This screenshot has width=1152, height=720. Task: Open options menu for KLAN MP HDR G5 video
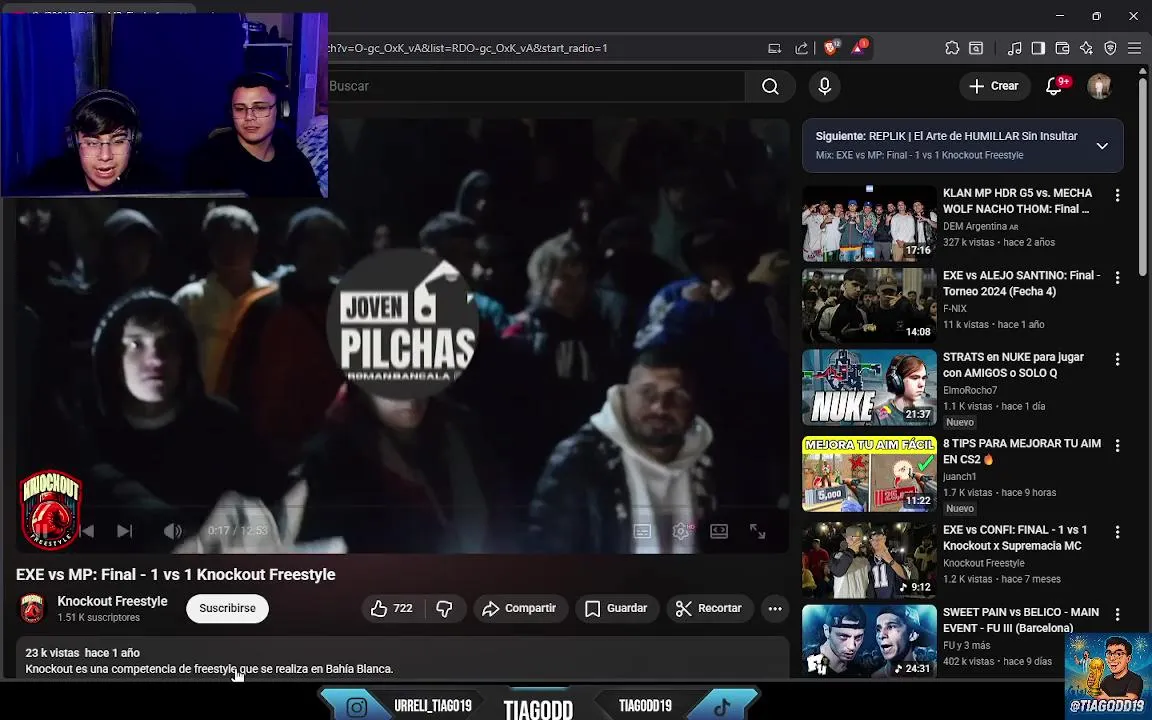[x=1117, y=195]
